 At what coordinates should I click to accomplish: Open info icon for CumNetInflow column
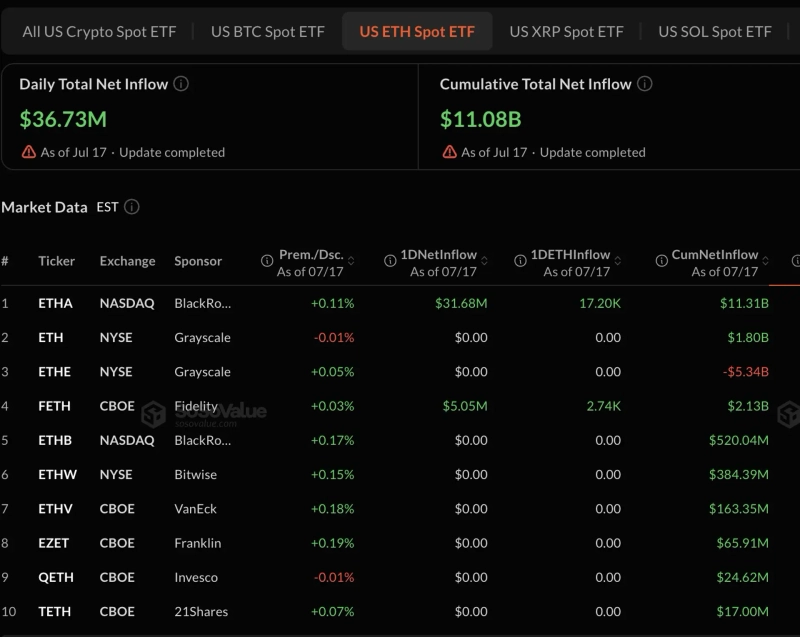tap(662, 261)
